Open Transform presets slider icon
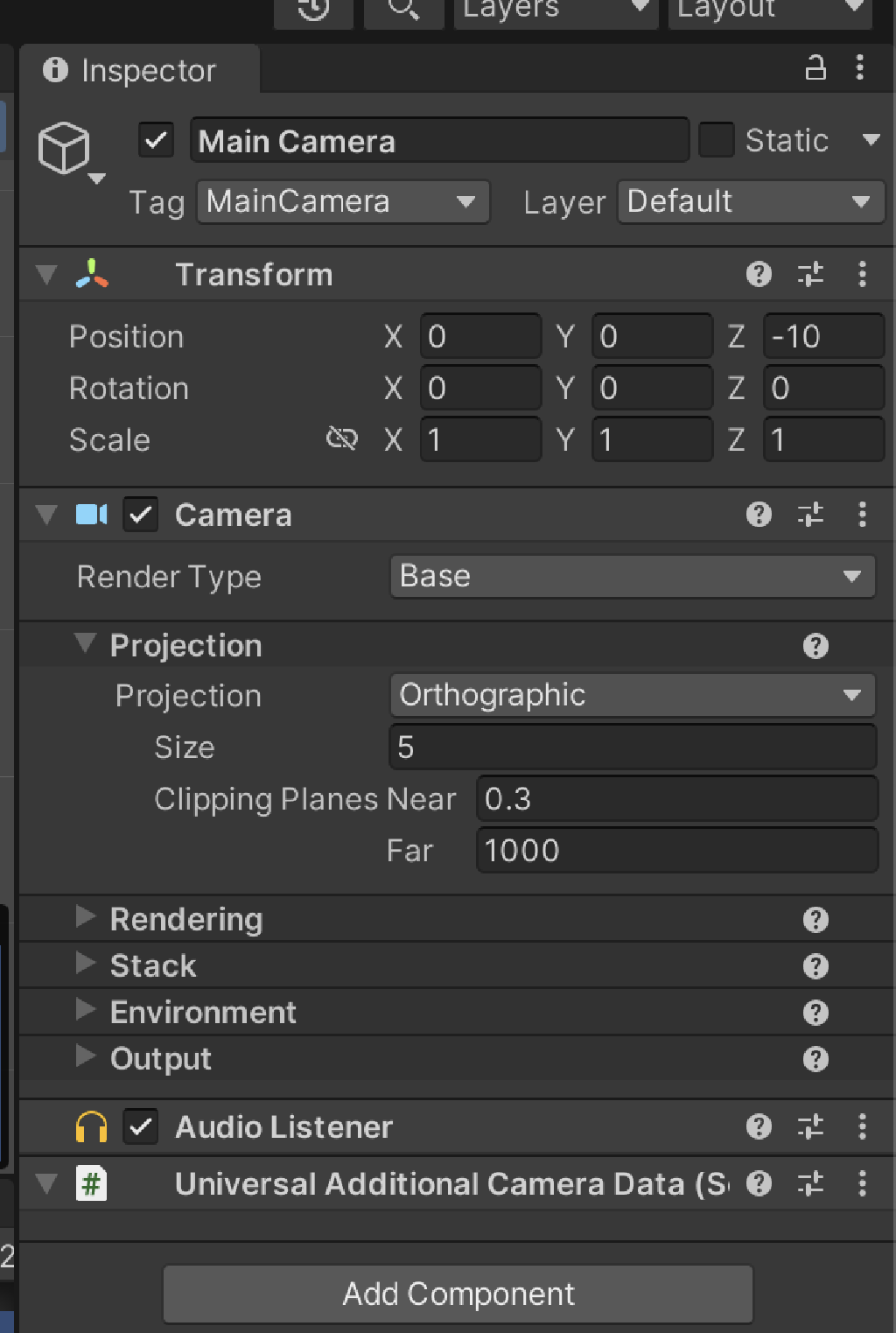 tap(811, 274)
